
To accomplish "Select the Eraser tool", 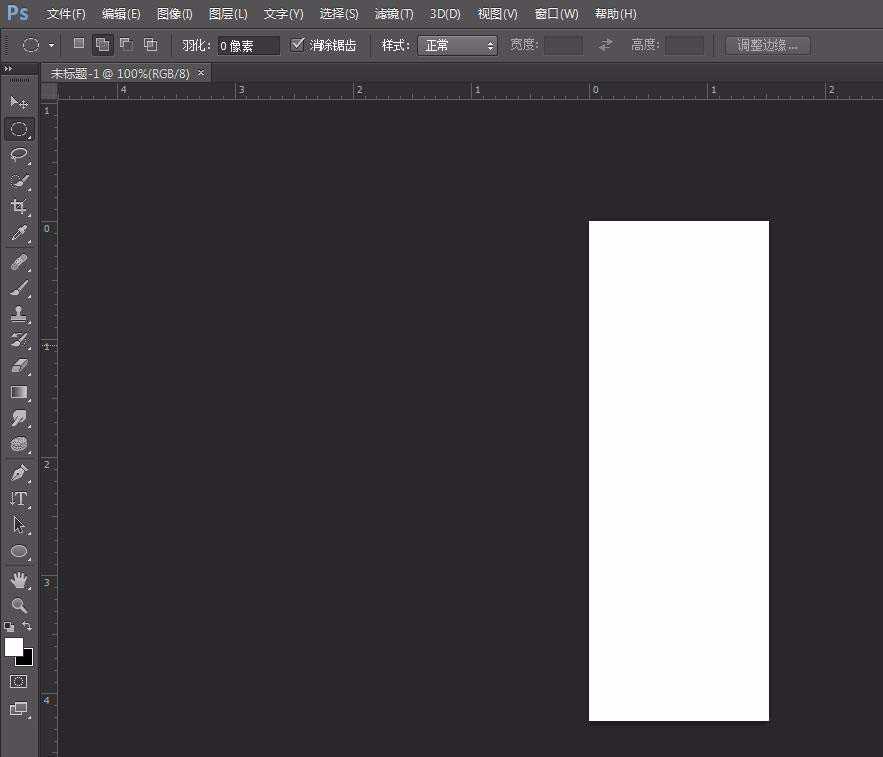I will point(19,366).
